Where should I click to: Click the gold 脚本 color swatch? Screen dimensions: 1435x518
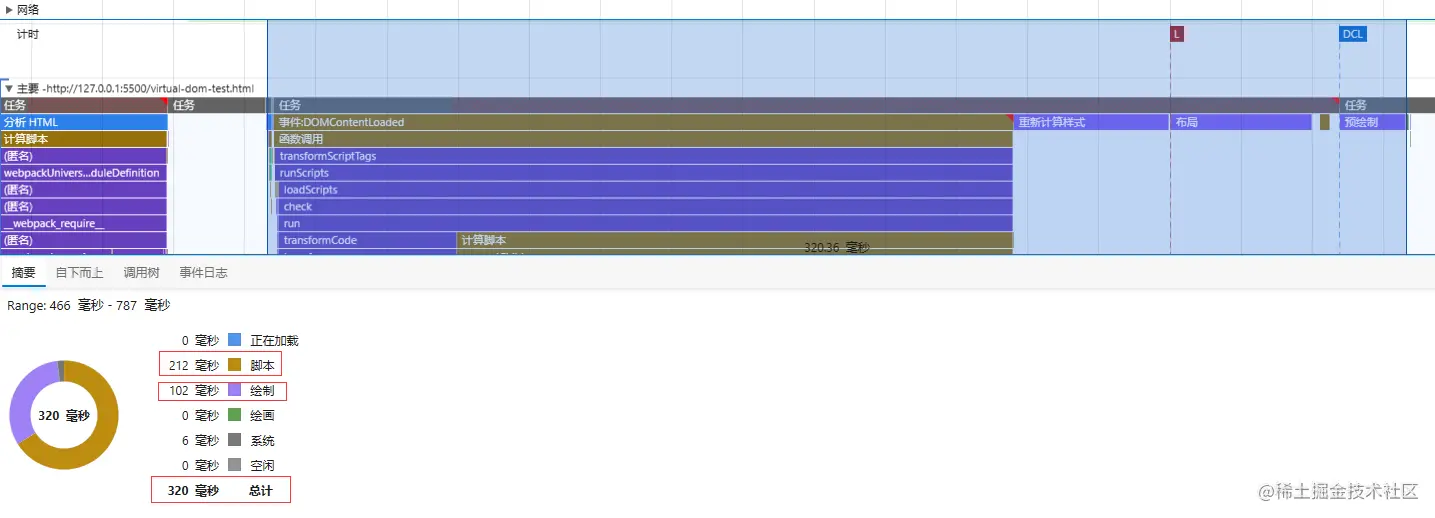point(235,365)
